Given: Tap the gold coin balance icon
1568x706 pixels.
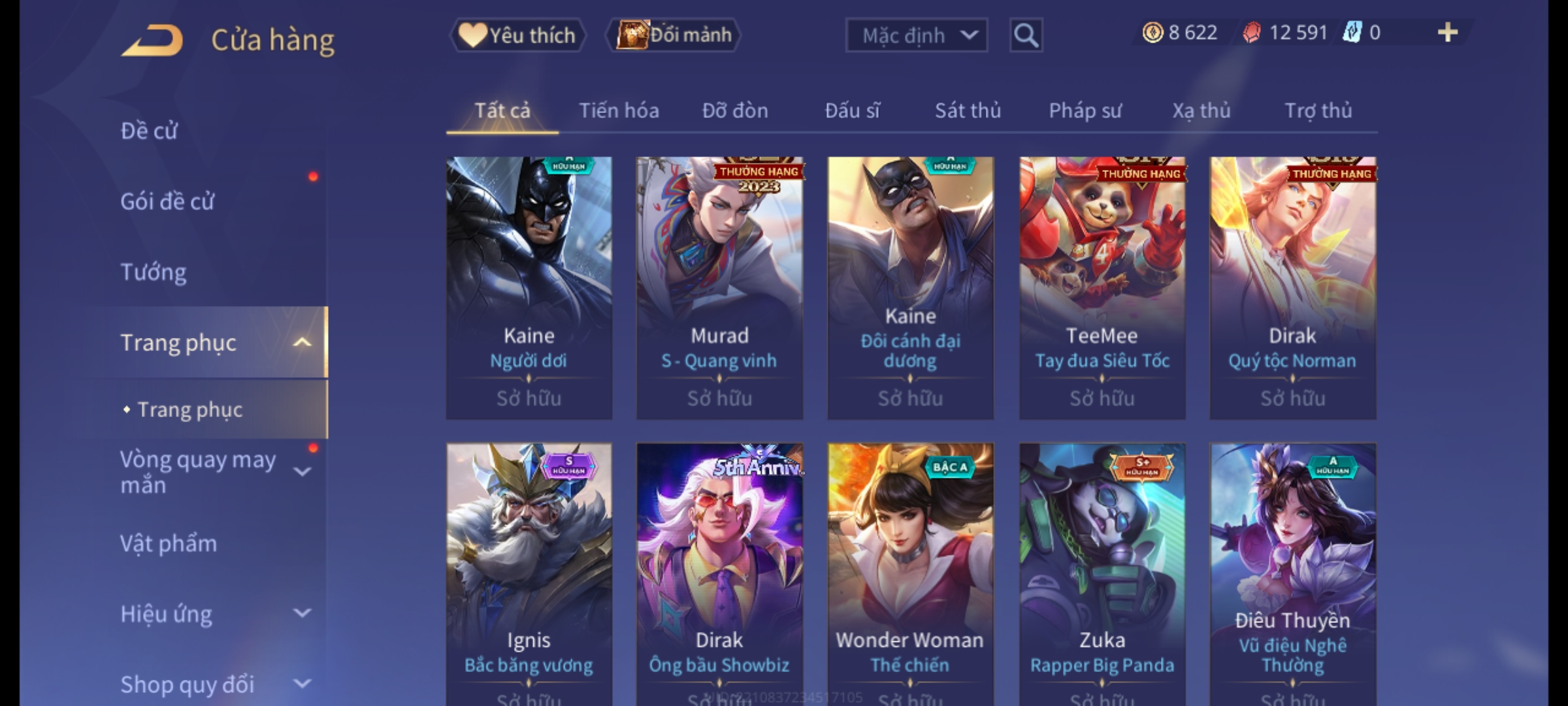Looking at the screenshot, I should point(1152,33).
